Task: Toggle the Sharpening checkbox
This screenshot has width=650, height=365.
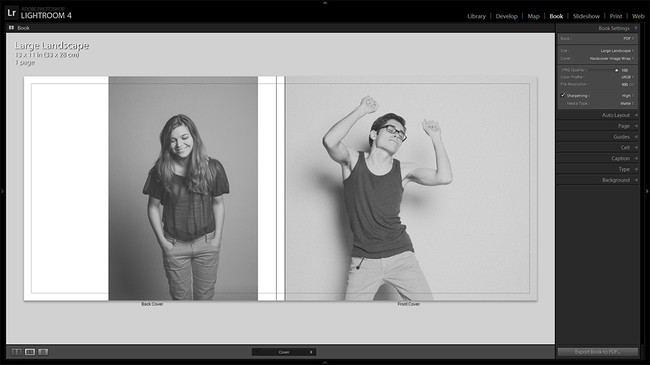Action: [x=563, y=95]
